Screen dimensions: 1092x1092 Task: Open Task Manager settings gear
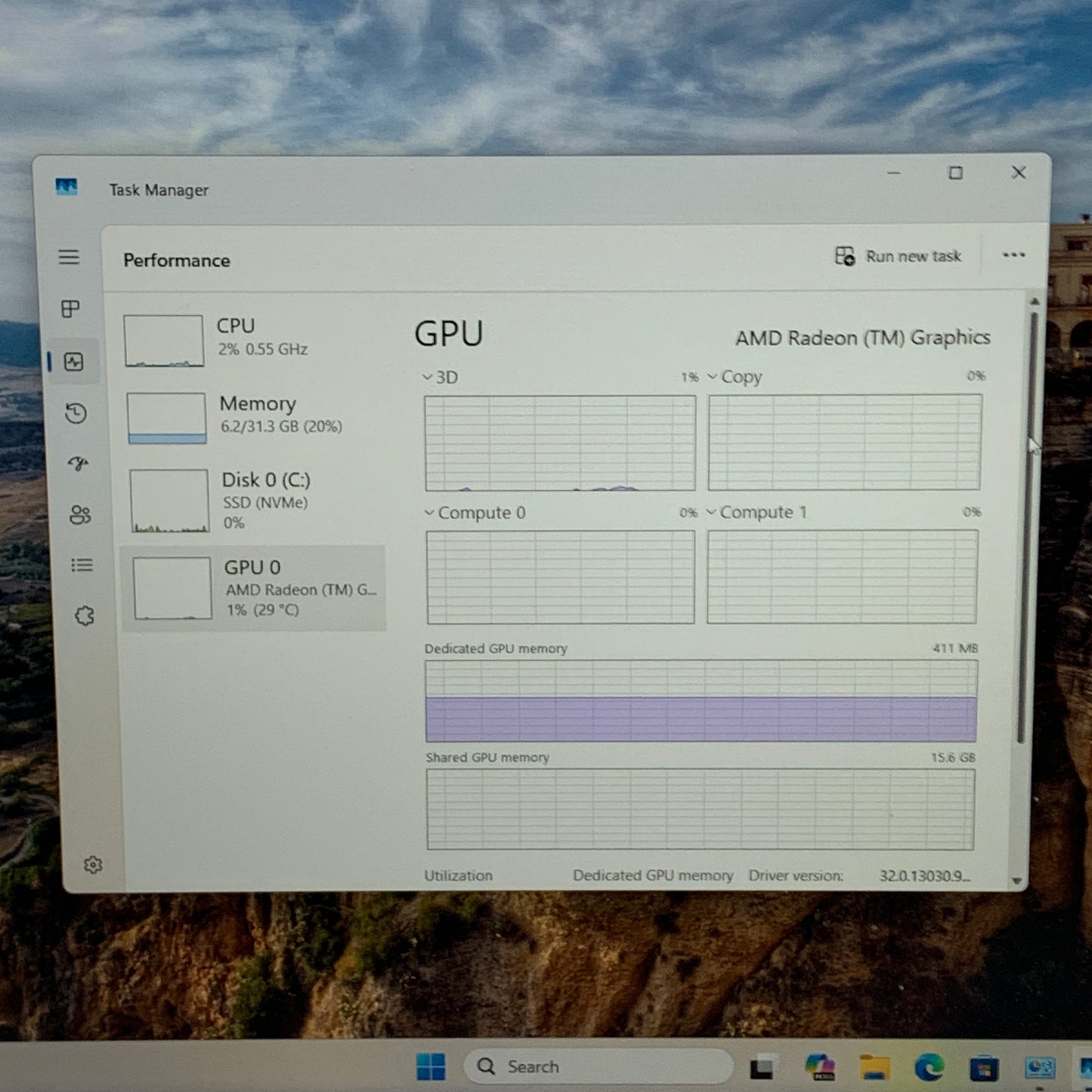(94, 865)
